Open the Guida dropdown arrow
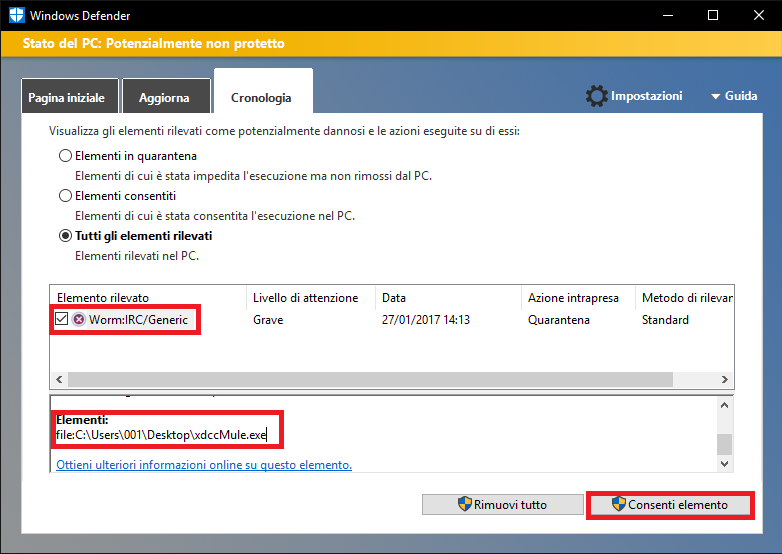 [x=716, y=97]
